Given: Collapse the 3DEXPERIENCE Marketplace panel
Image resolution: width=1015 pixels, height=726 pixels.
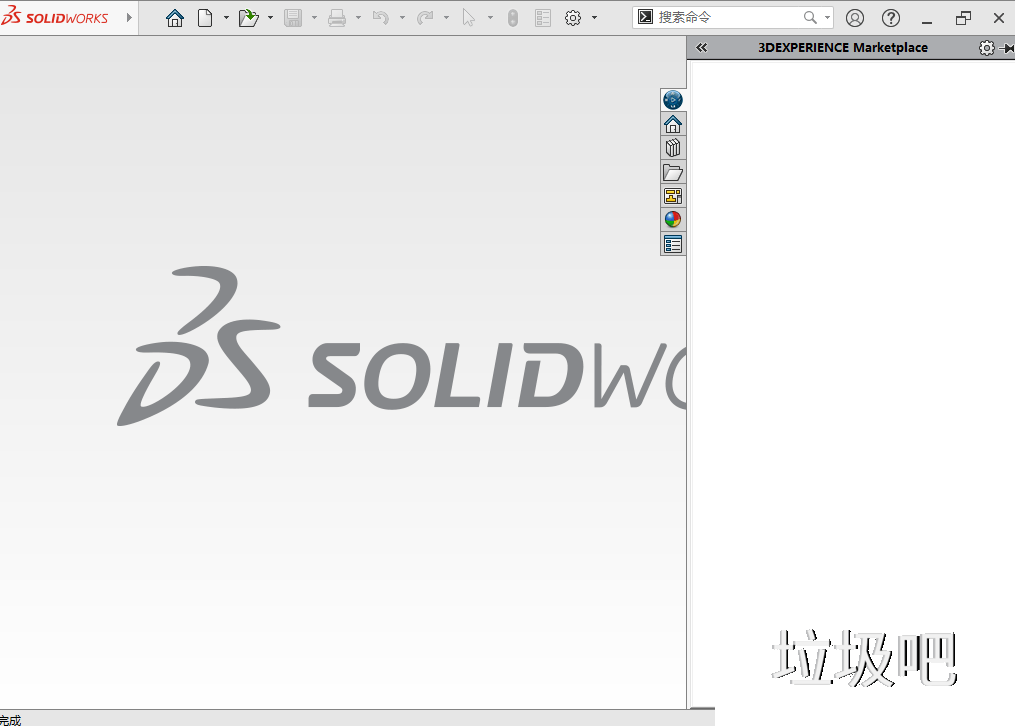Looking at the screenshot, I should 702,48.
